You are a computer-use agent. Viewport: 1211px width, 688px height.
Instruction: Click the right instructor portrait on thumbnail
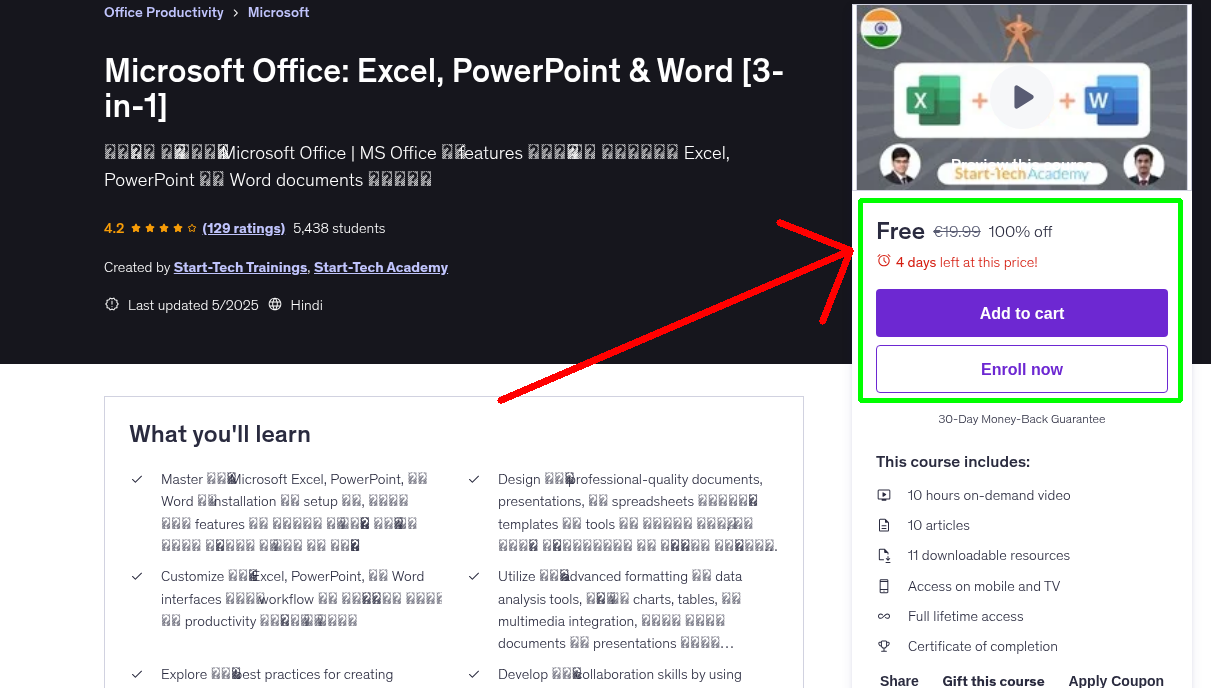coord(1144,166)
